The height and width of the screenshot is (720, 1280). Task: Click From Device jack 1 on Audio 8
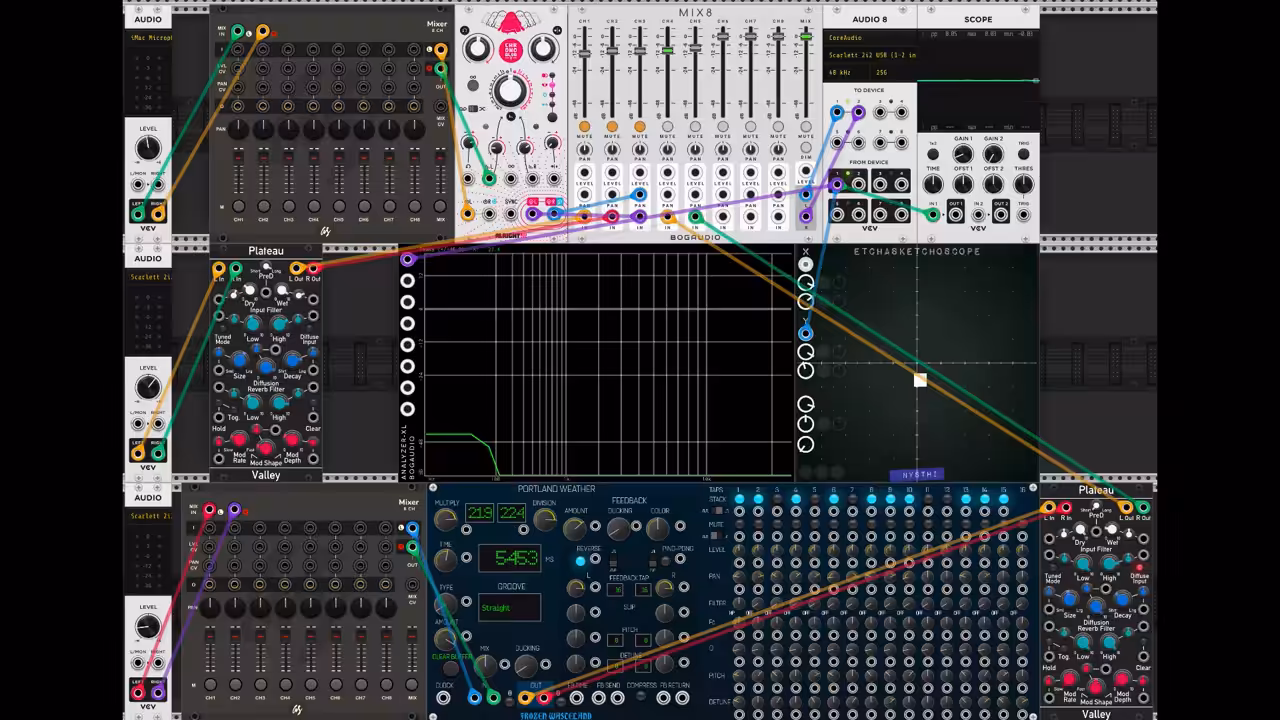837,184
